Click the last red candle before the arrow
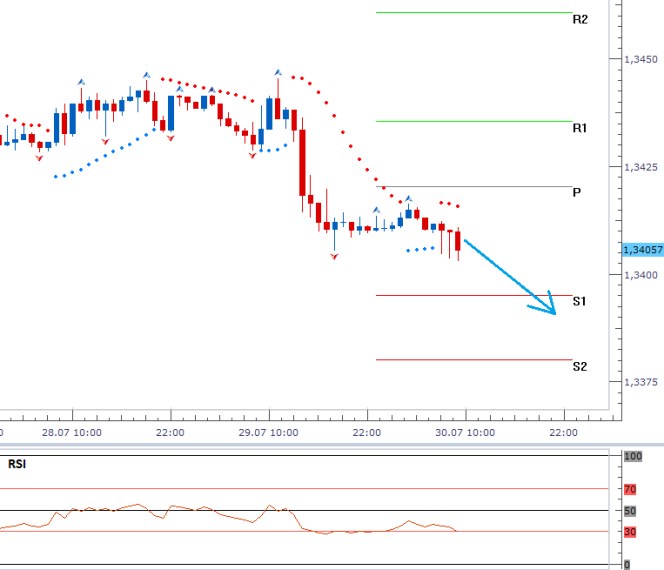The width and height of the screenshot is (664, 570). pos(458,241)
